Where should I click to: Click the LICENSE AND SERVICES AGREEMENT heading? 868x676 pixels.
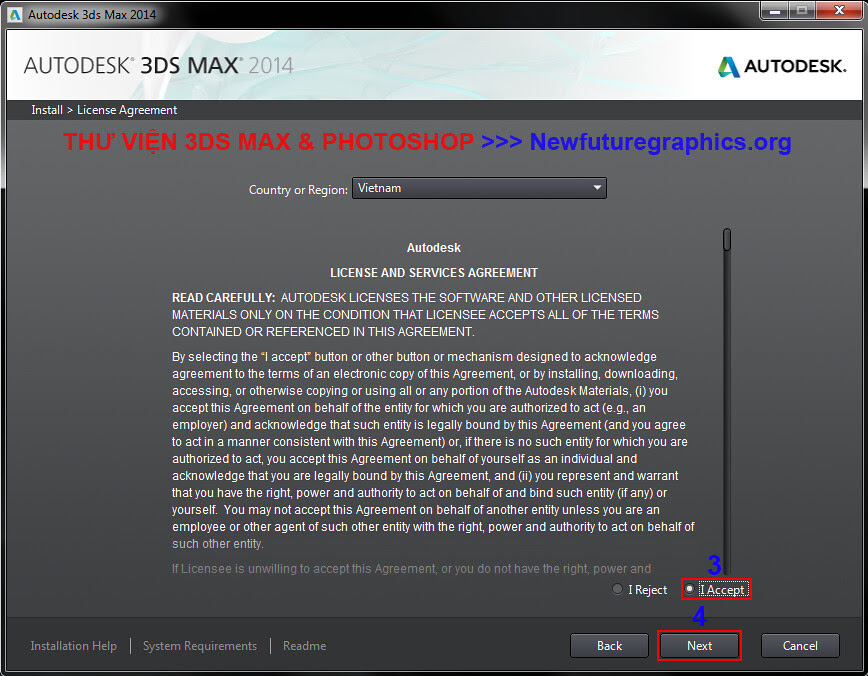coord(433,273)
